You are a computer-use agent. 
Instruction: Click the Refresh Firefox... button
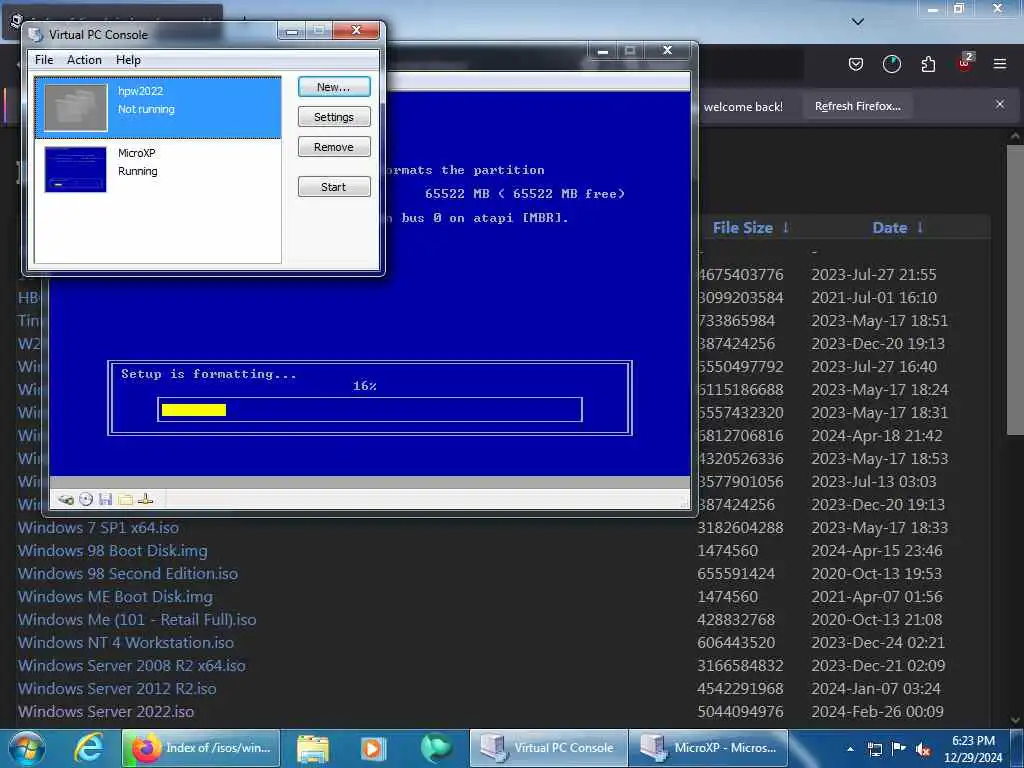point(857,106)
